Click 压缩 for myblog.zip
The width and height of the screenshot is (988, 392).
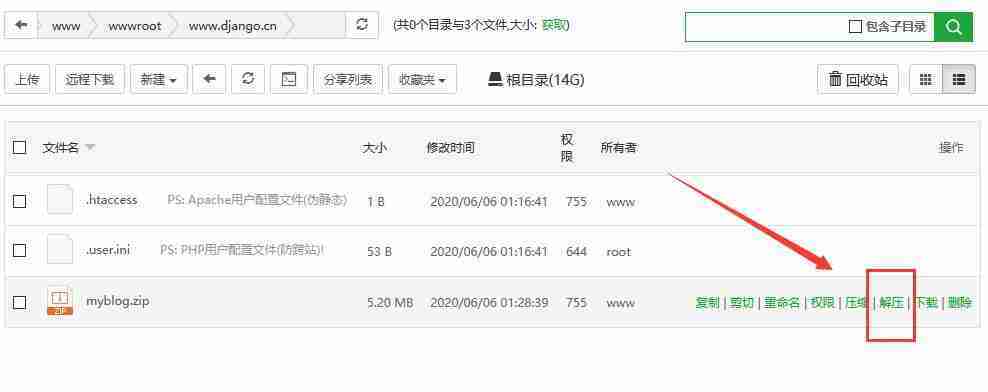pos(856,303)
